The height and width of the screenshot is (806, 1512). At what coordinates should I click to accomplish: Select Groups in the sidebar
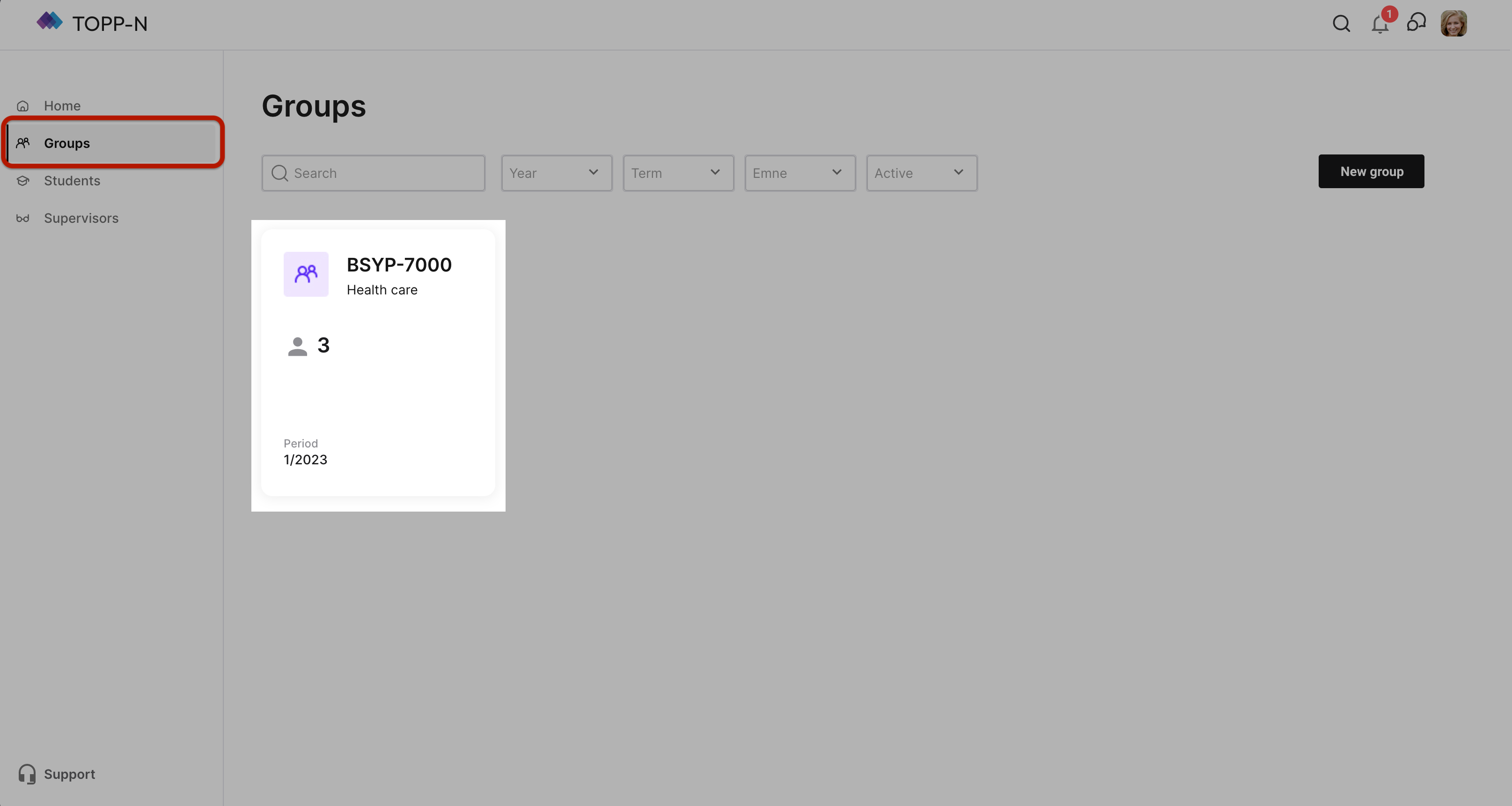pos(67,143)
